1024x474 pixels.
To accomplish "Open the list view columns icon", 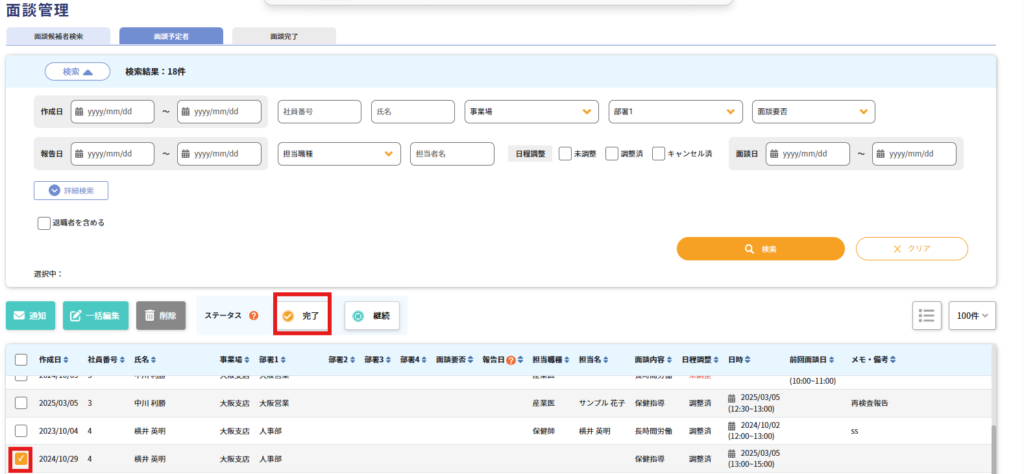I will point(926,315).
